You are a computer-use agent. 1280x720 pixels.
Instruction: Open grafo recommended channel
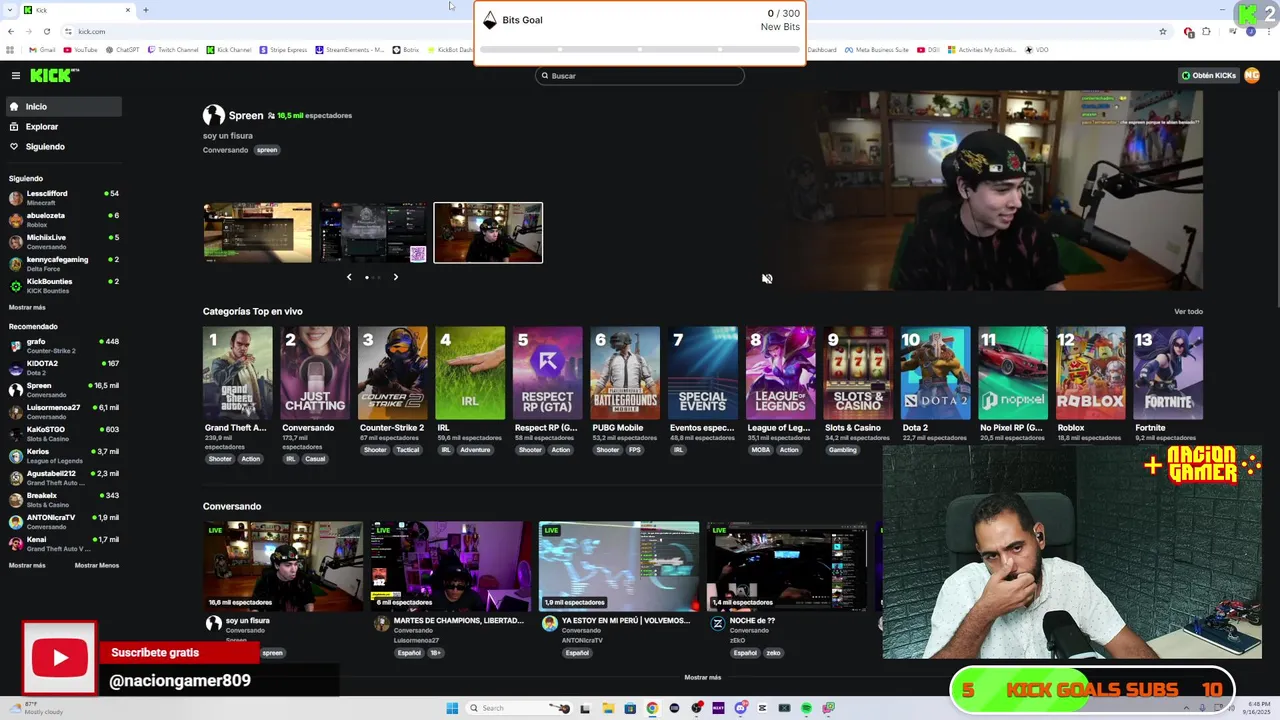pyautogui.click(x=62, y=345)
